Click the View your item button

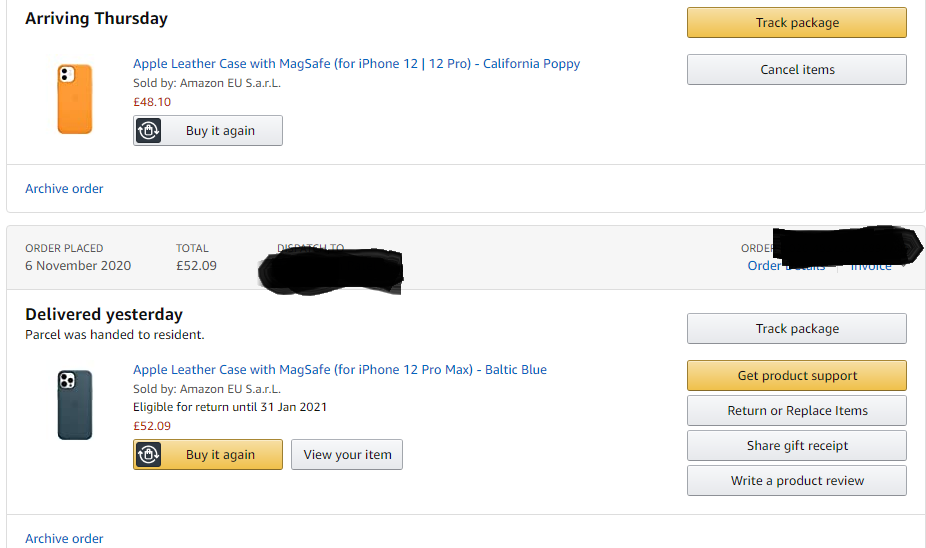pyautogui.click(x=347, y=455)
